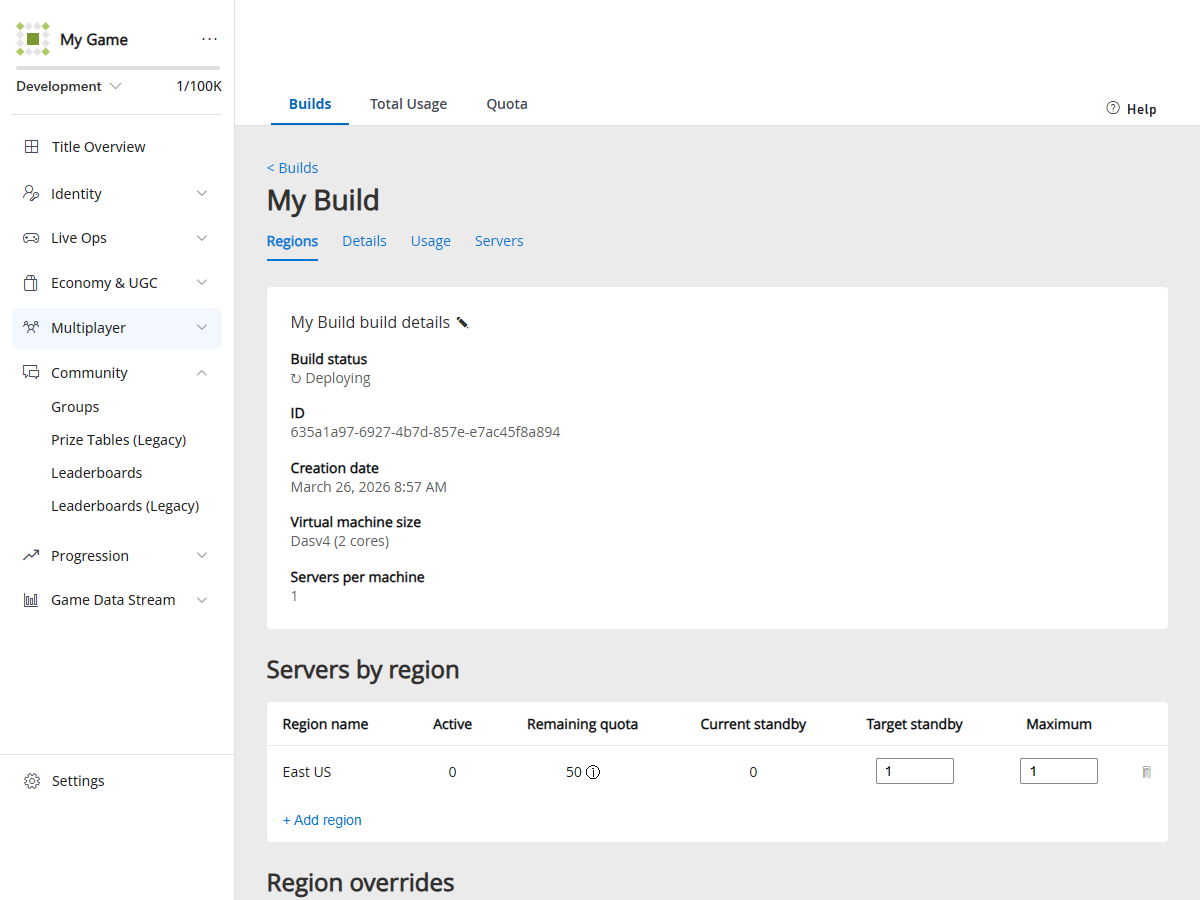The width and height of the screenshot is (1200, 900).
Task: Switch to the Builds top tab
Action: [x=310, y=104]
